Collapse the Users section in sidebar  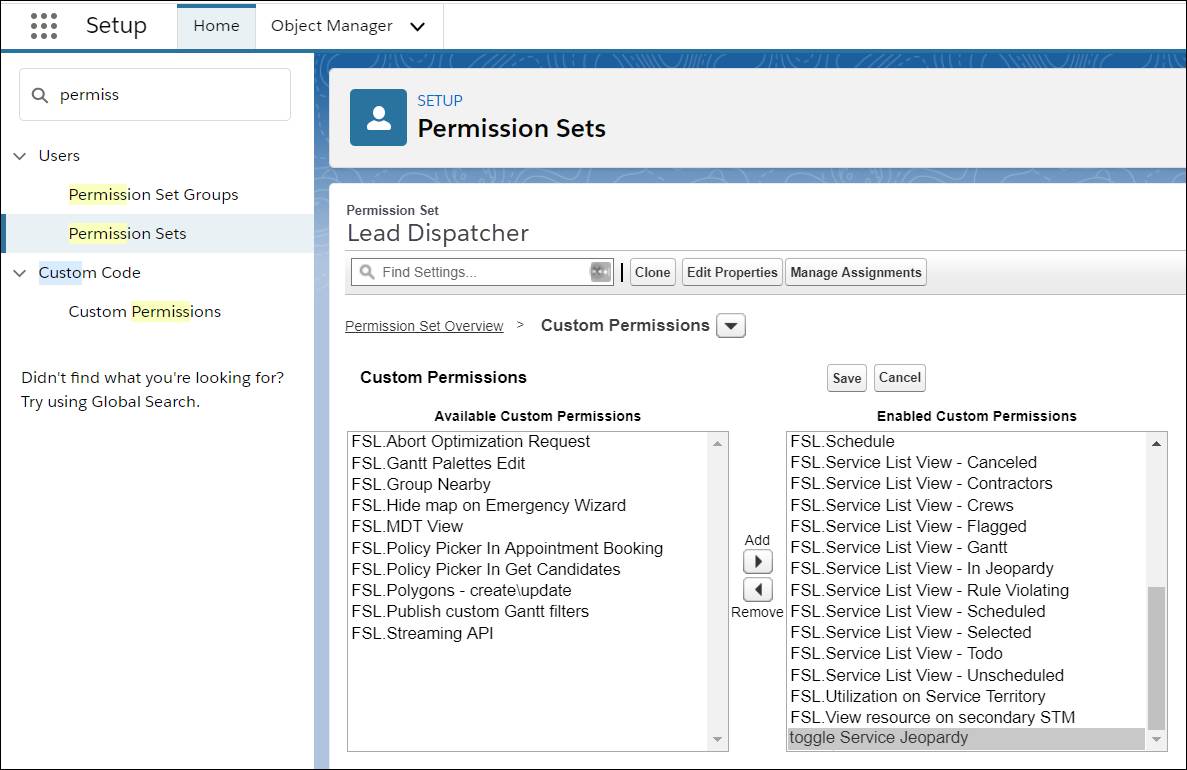click(22, 155)
